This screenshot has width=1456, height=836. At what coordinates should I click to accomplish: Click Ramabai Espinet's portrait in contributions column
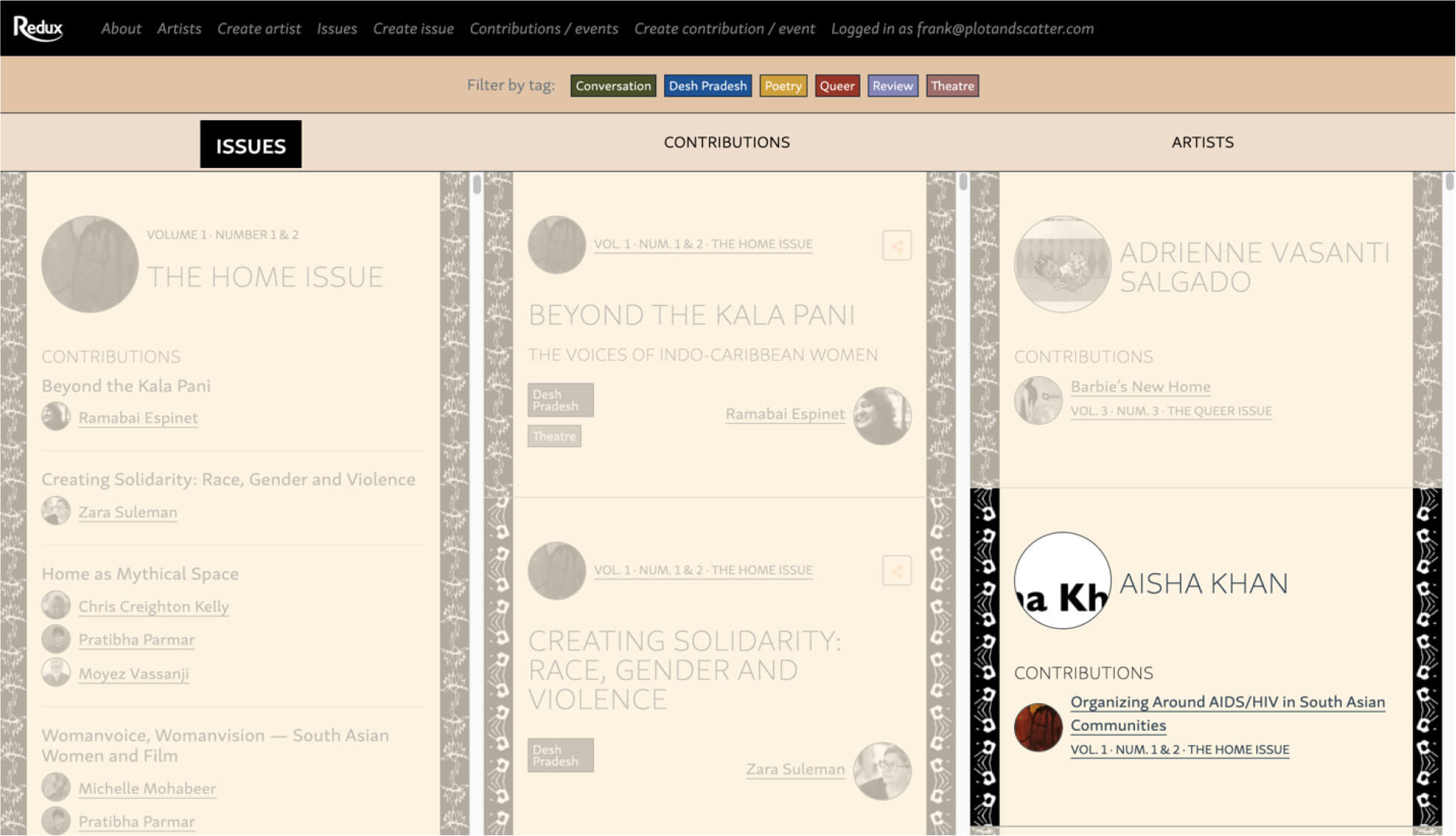point(881,416)
